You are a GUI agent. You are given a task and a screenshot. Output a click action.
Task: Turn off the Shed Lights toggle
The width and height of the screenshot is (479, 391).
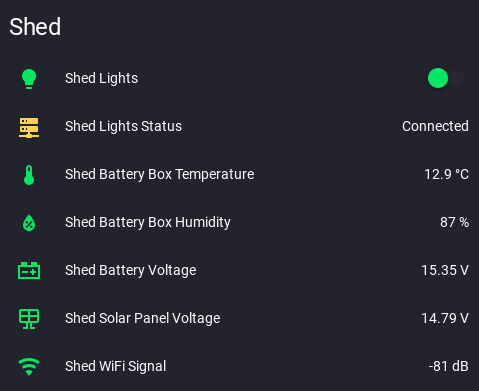point(446,78)
